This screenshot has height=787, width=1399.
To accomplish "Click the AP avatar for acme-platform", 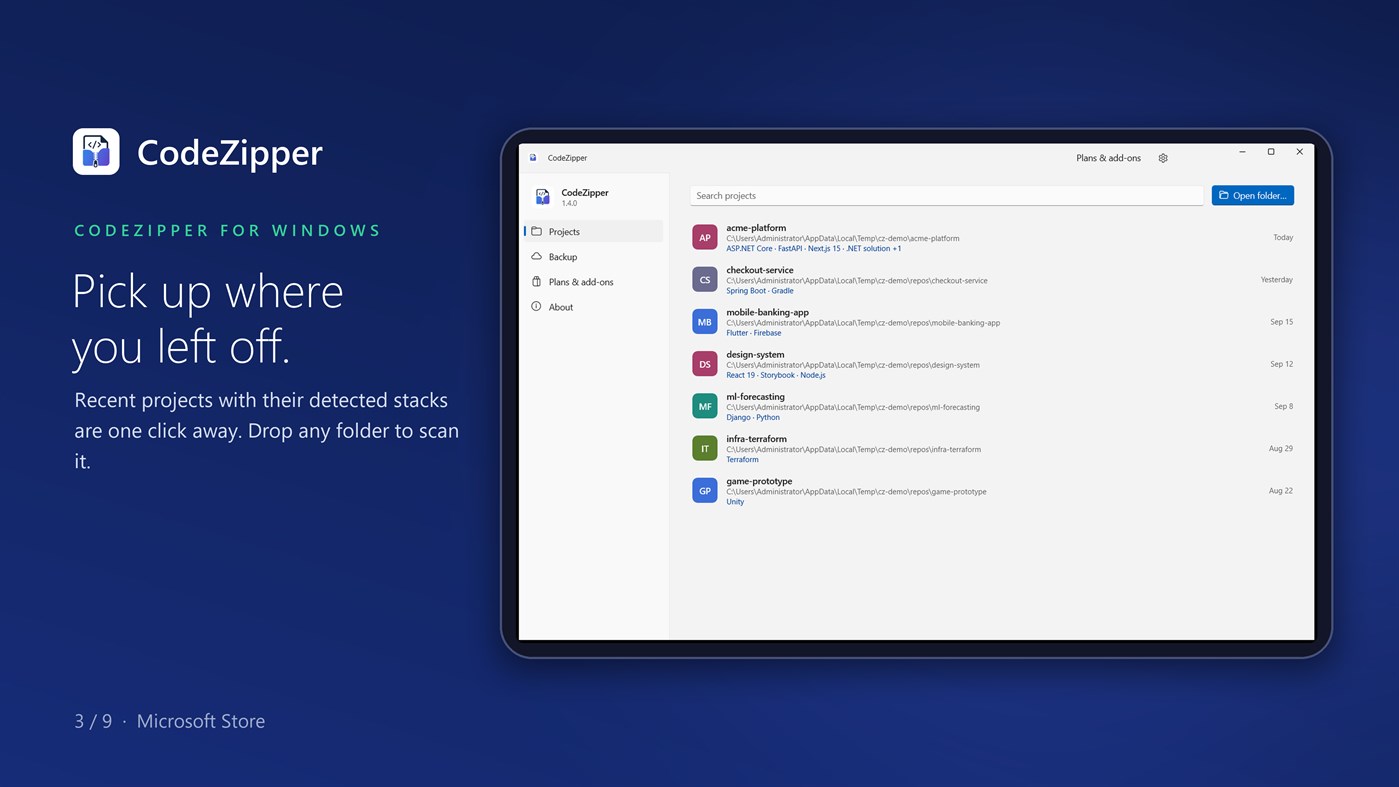I will coord(705,237).
